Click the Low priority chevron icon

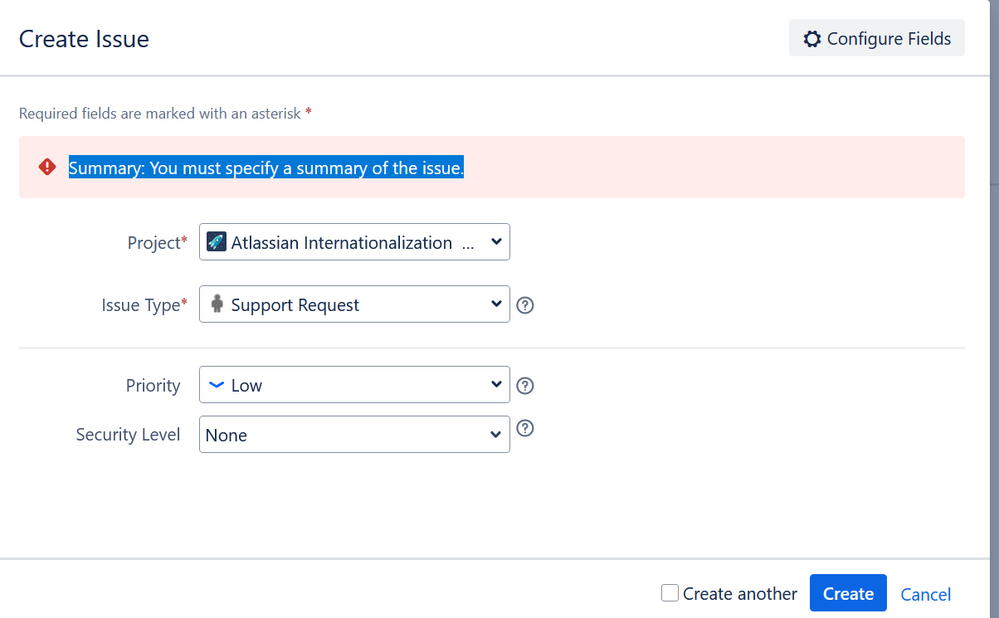(217, 385)
